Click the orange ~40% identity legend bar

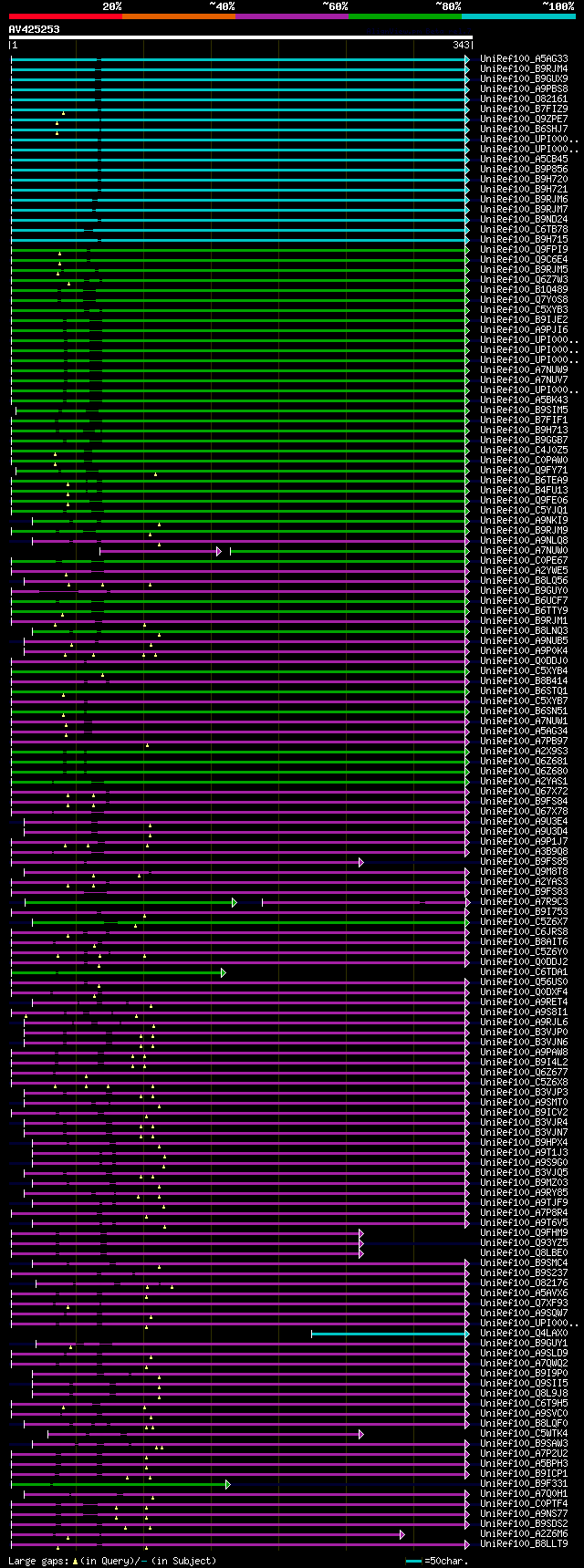tap(179, 16)
